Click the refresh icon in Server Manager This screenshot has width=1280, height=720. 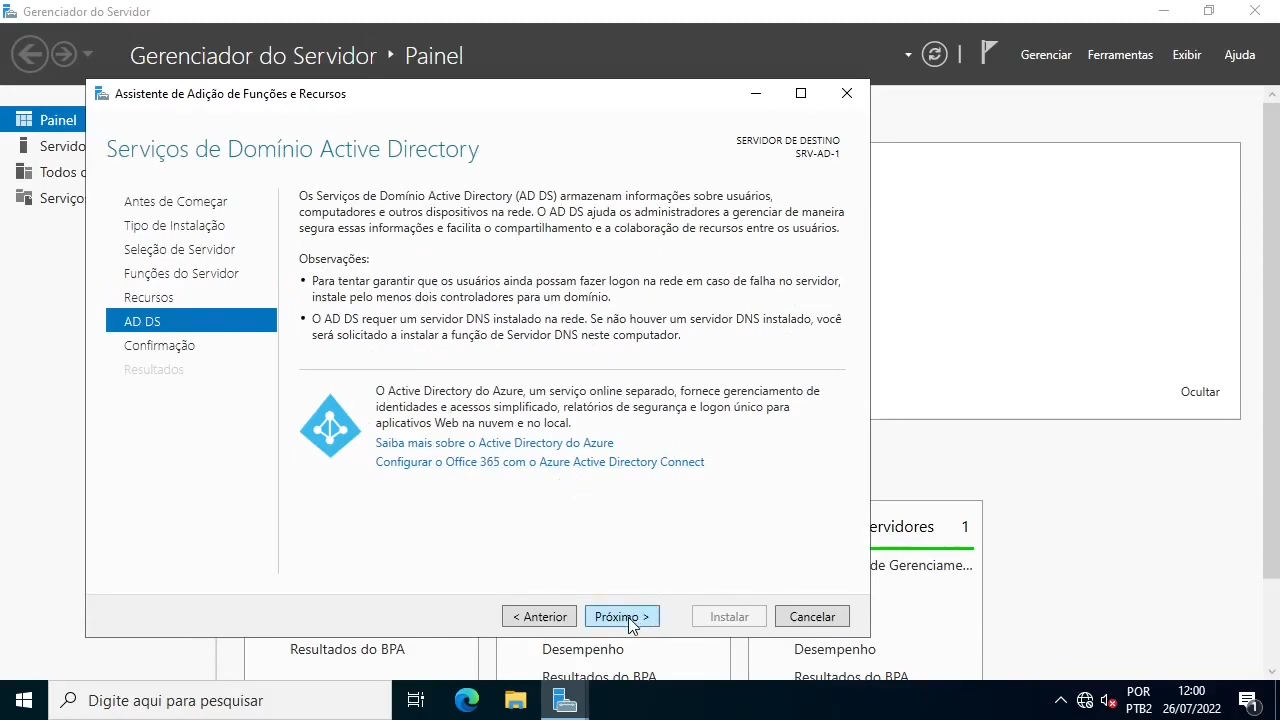tap(934, 54)
